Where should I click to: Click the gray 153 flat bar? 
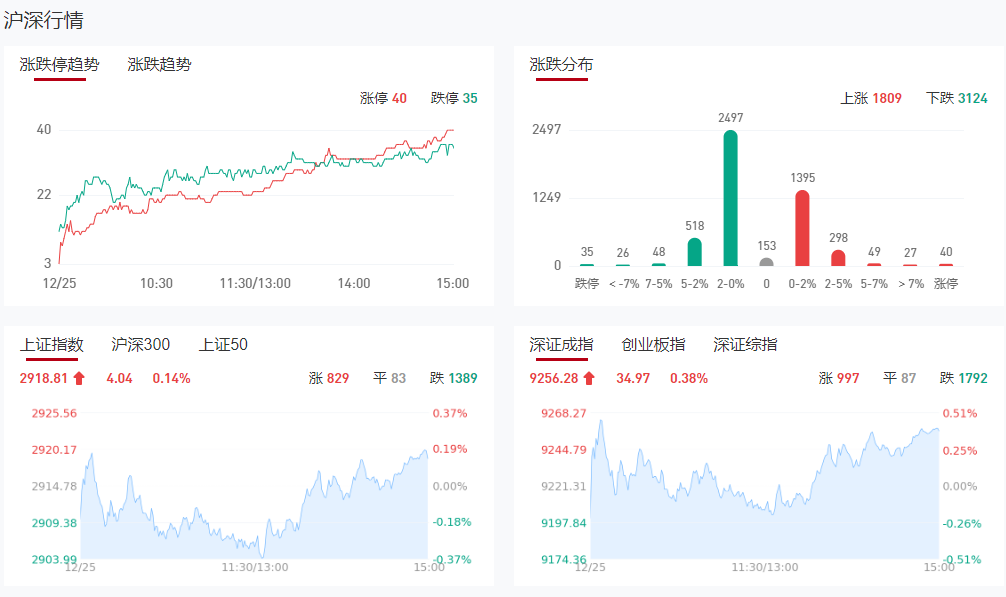[766, 262]
